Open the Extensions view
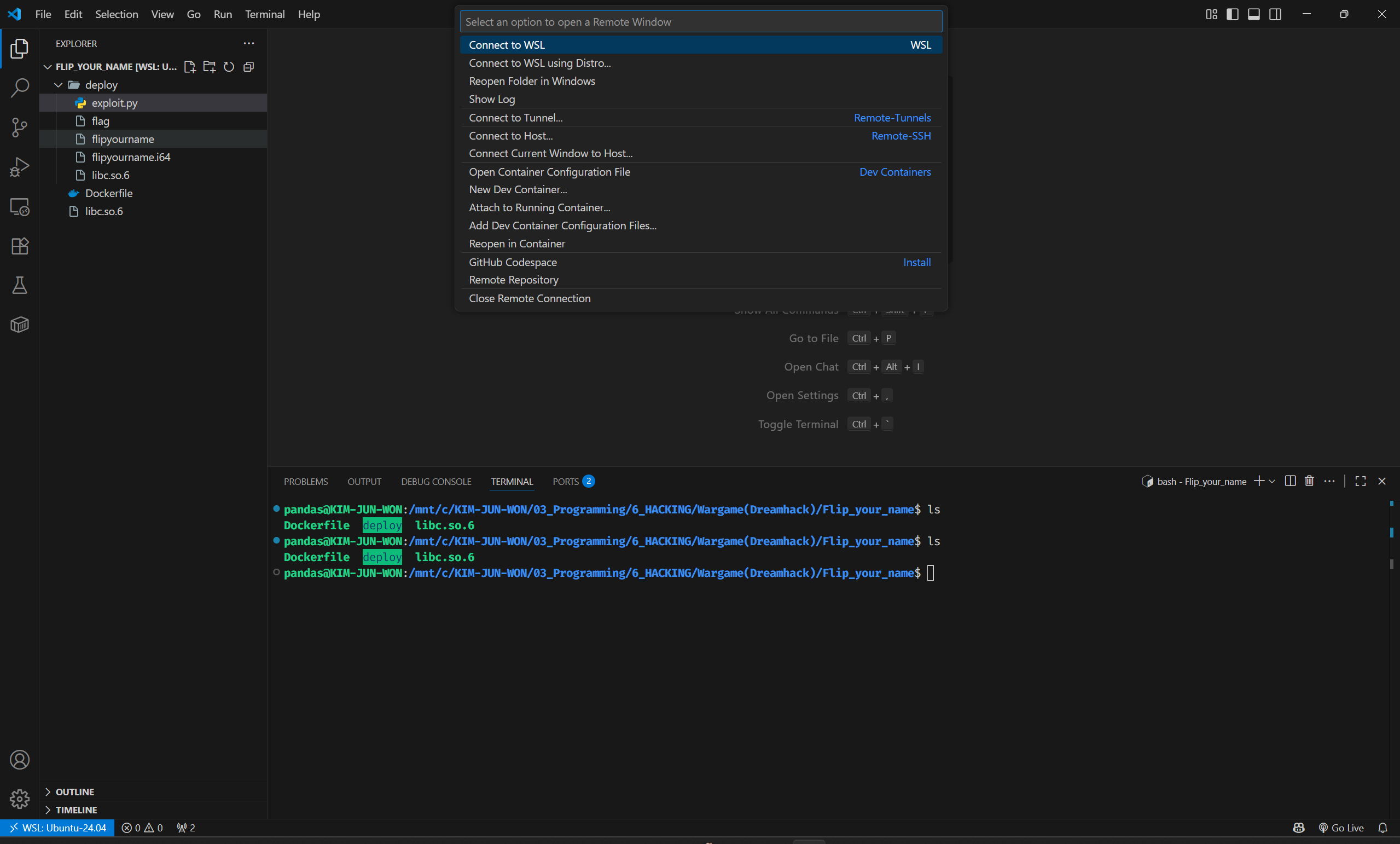 (19, 246)
